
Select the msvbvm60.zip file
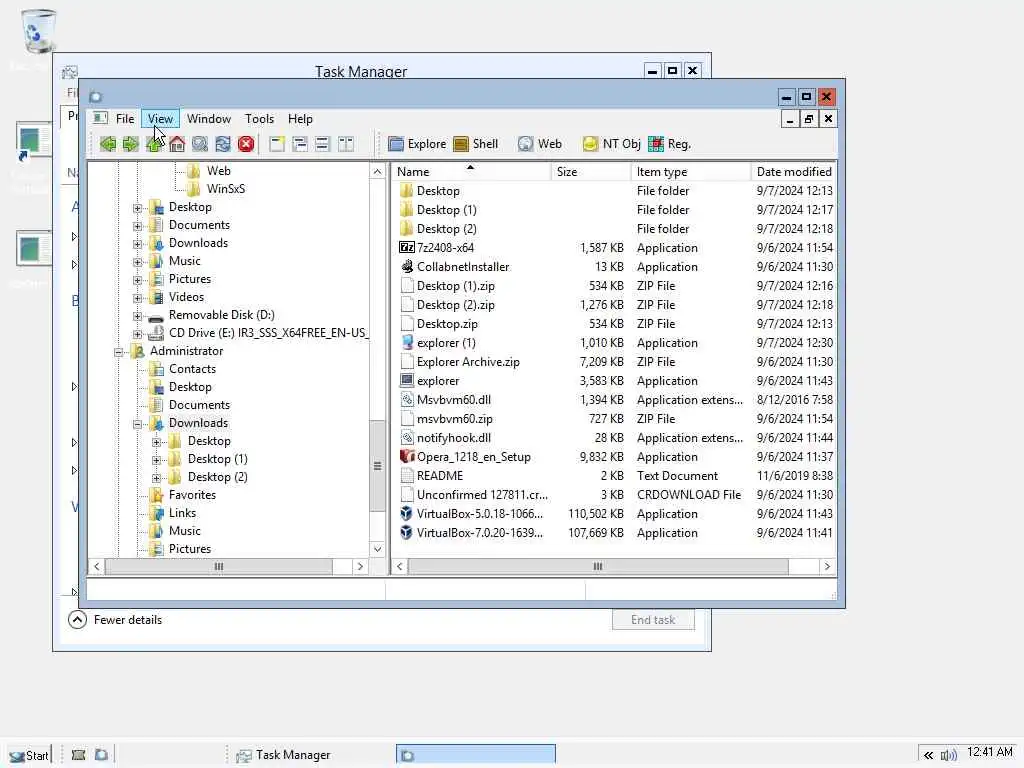455,419
